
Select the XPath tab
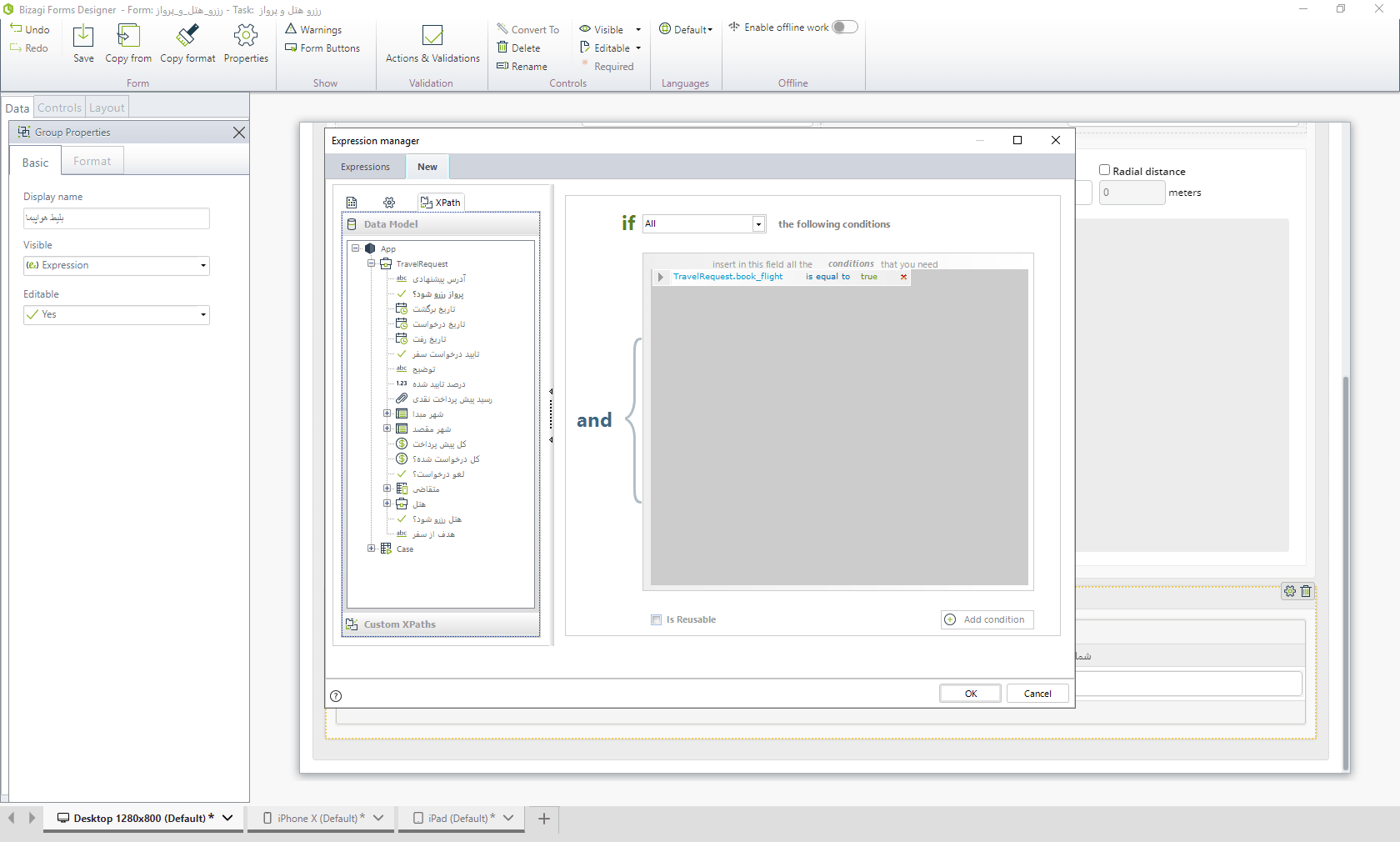click(441, 203)
